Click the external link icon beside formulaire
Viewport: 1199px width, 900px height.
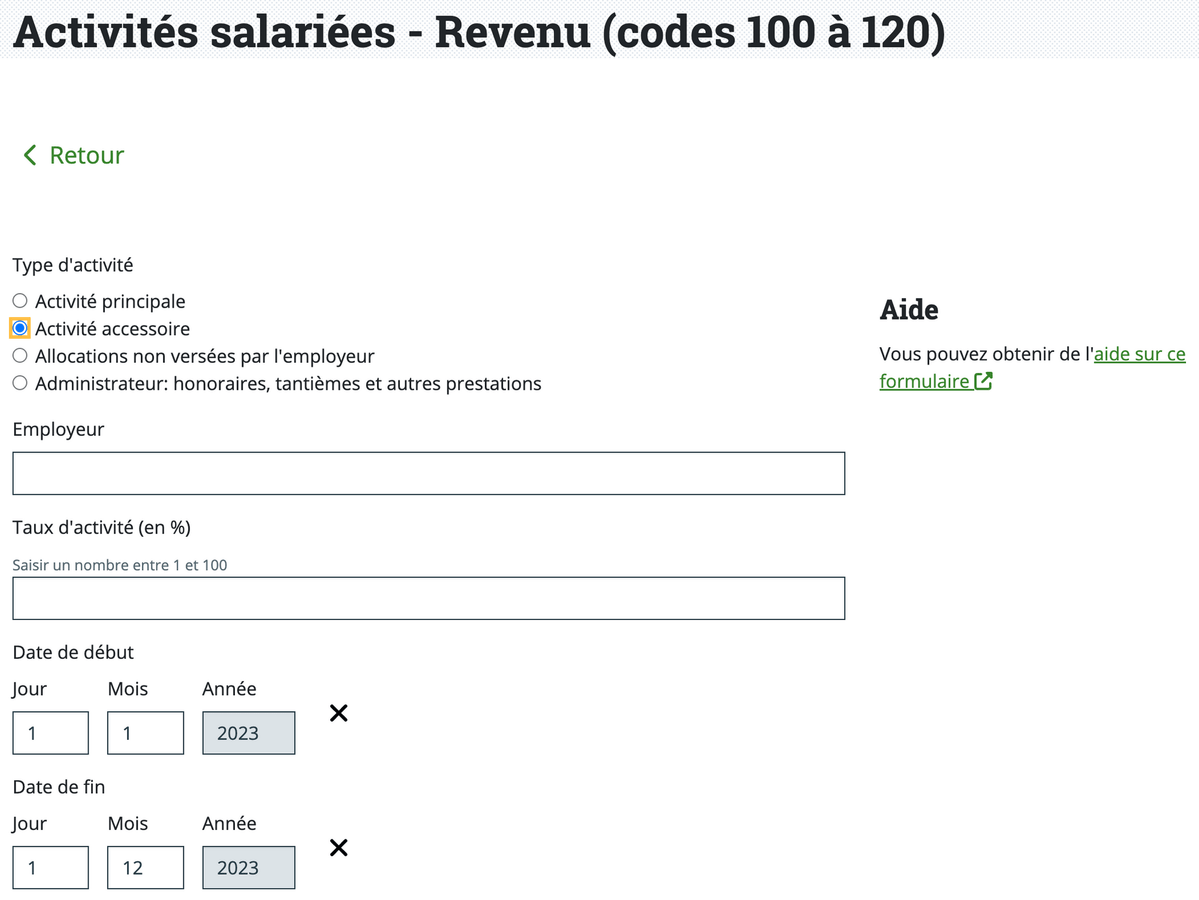tap(982, 380)
